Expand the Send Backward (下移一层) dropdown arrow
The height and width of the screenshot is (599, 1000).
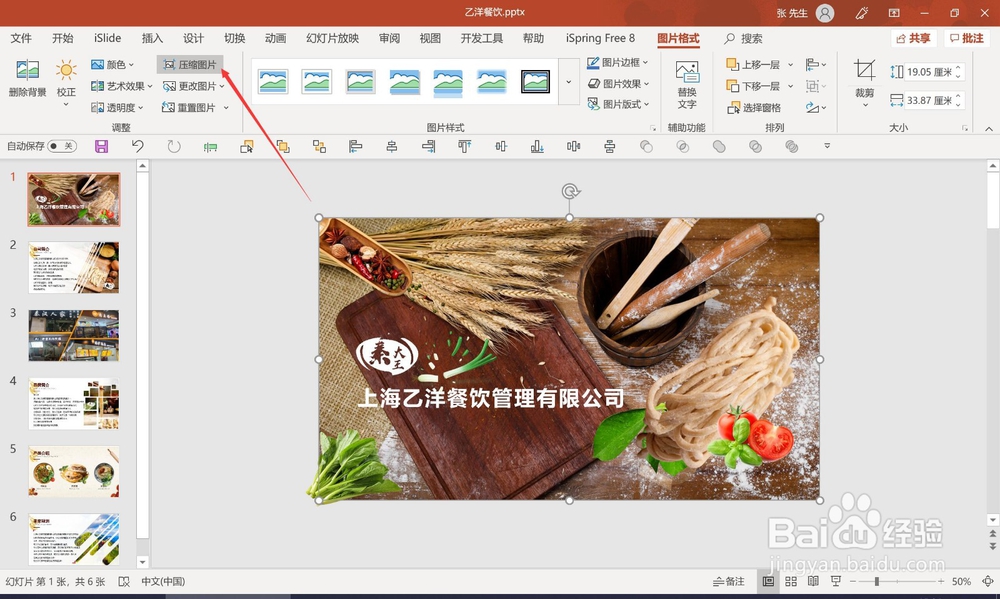tap(790, 86)
